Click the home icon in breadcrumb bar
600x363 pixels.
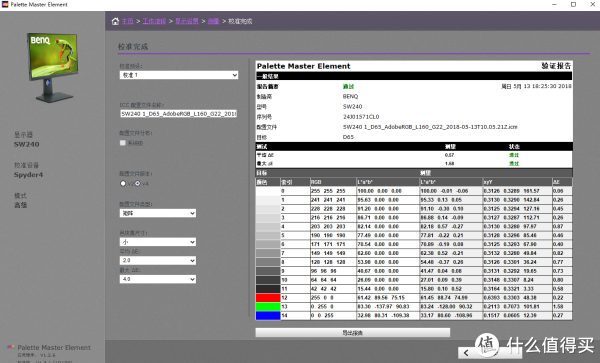(115, 21)
